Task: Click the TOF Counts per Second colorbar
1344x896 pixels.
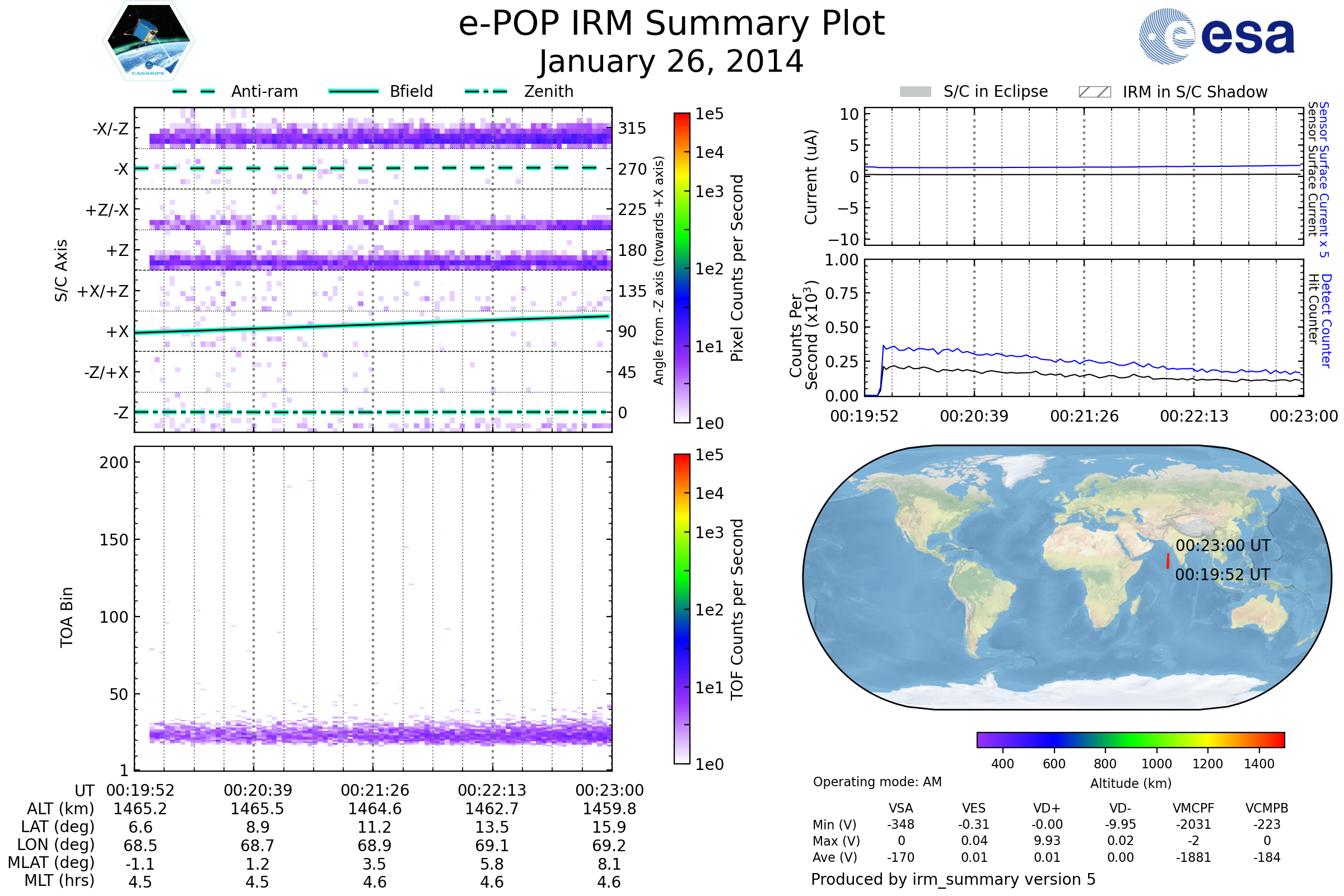Action: click(682, 609)
